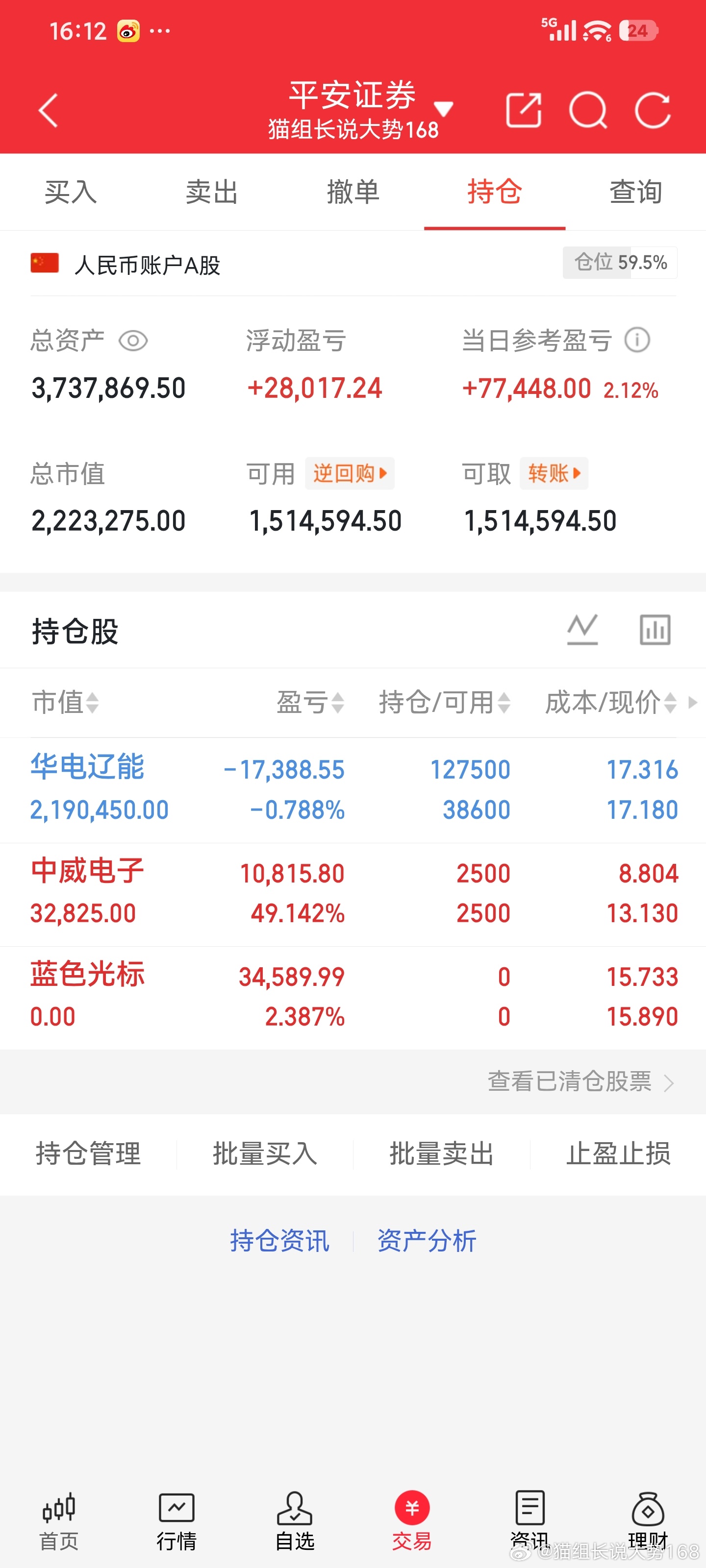Tap the right arrow to show more columns
The image size is (706, 1568).
pyautogui.click(x=693, y=703)
